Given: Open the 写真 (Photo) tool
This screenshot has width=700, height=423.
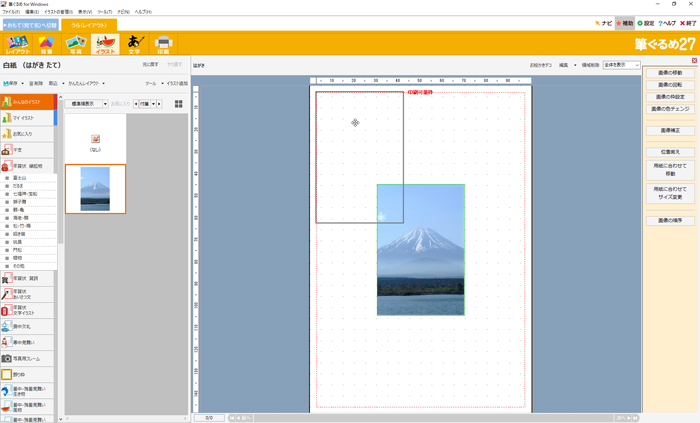Looking at the screenshot, I should tap(75, 43).
